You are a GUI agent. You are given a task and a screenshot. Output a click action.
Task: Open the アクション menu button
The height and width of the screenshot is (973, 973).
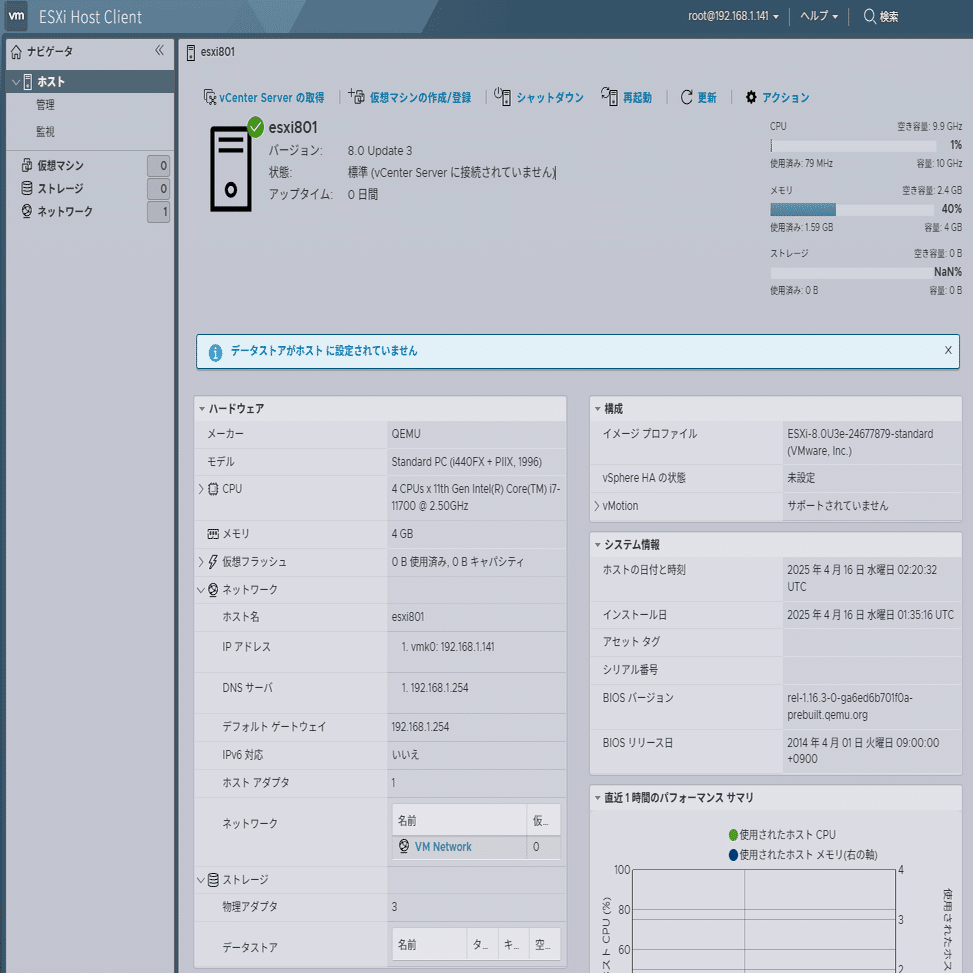pyautogui.click(x=778, y=97)
